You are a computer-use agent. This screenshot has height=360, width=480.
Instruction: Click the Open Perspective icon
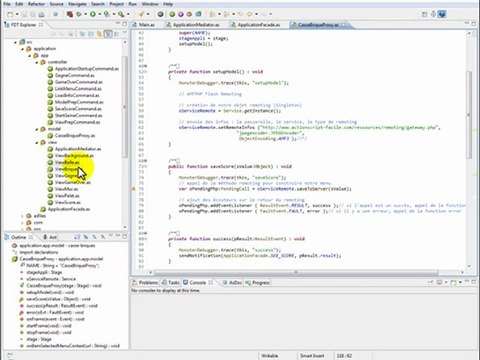click(424, 14)
